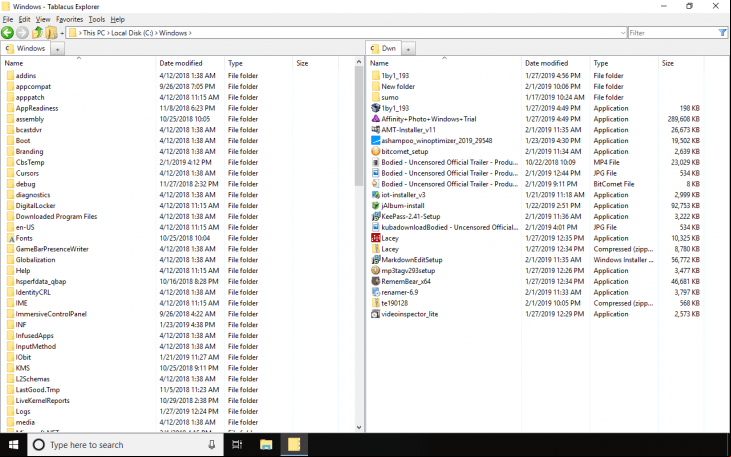Open the Tools menu
The width and height of the screenshot is (731, 457).
coord(97,20)
